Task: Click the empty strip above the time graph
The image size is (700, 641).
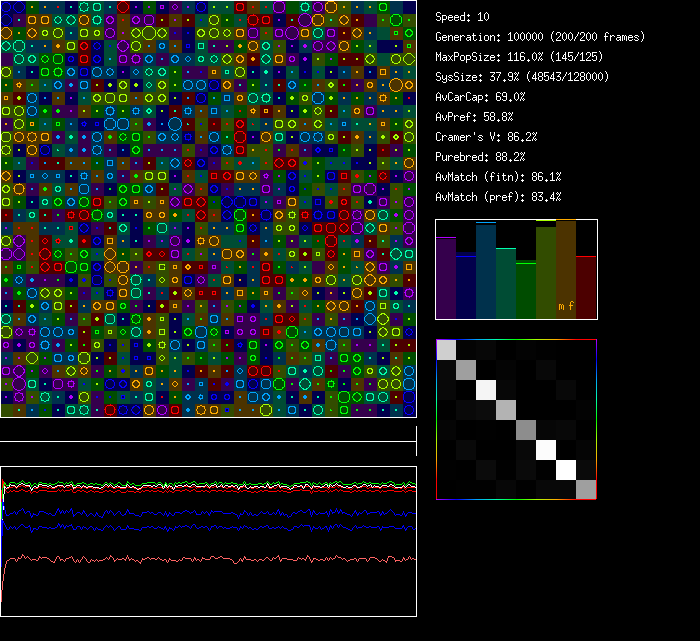Action: coord(208,430)
